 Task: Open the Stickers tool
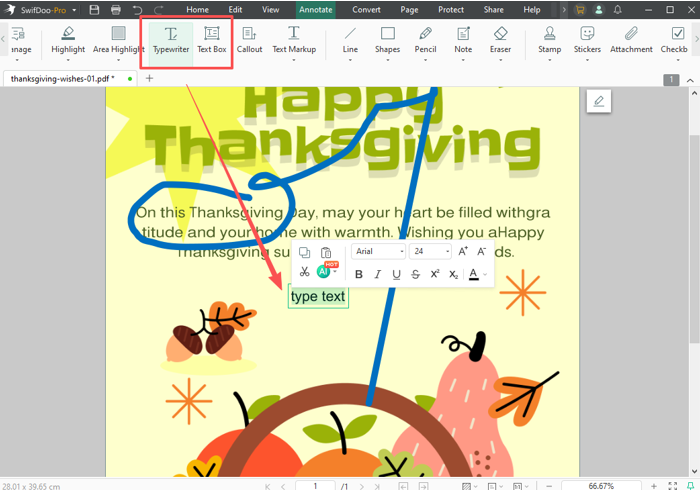tap(587, 40)
